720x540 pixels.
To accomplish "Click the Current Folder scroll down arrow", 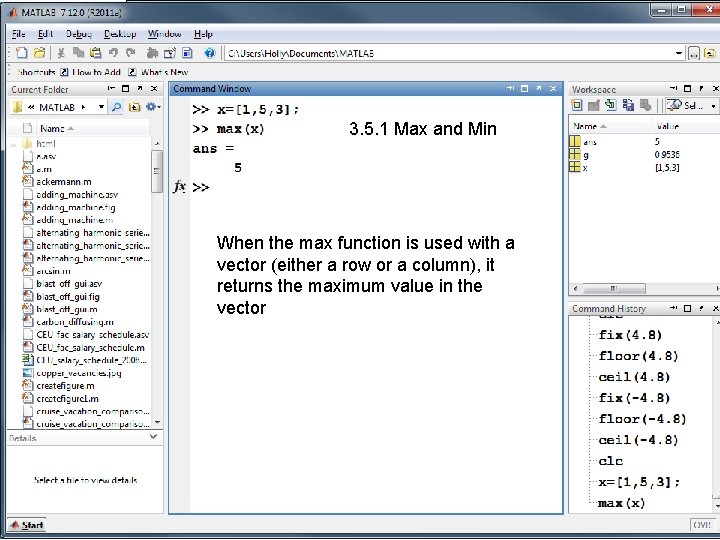I will pos(158,422).
